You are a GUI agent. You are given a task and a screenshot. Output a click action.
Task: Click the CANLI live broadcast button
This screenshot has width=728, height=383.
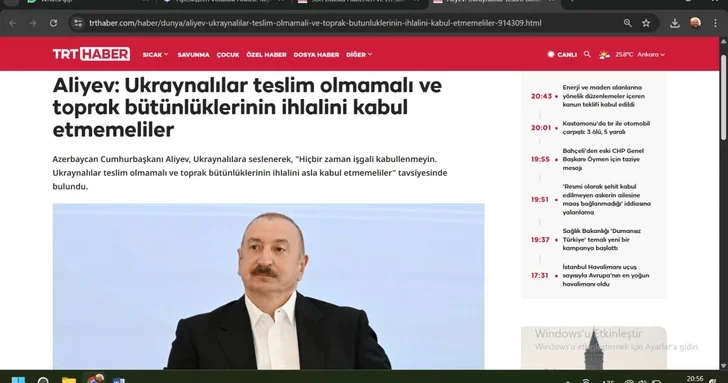click(x=562, y=54)
